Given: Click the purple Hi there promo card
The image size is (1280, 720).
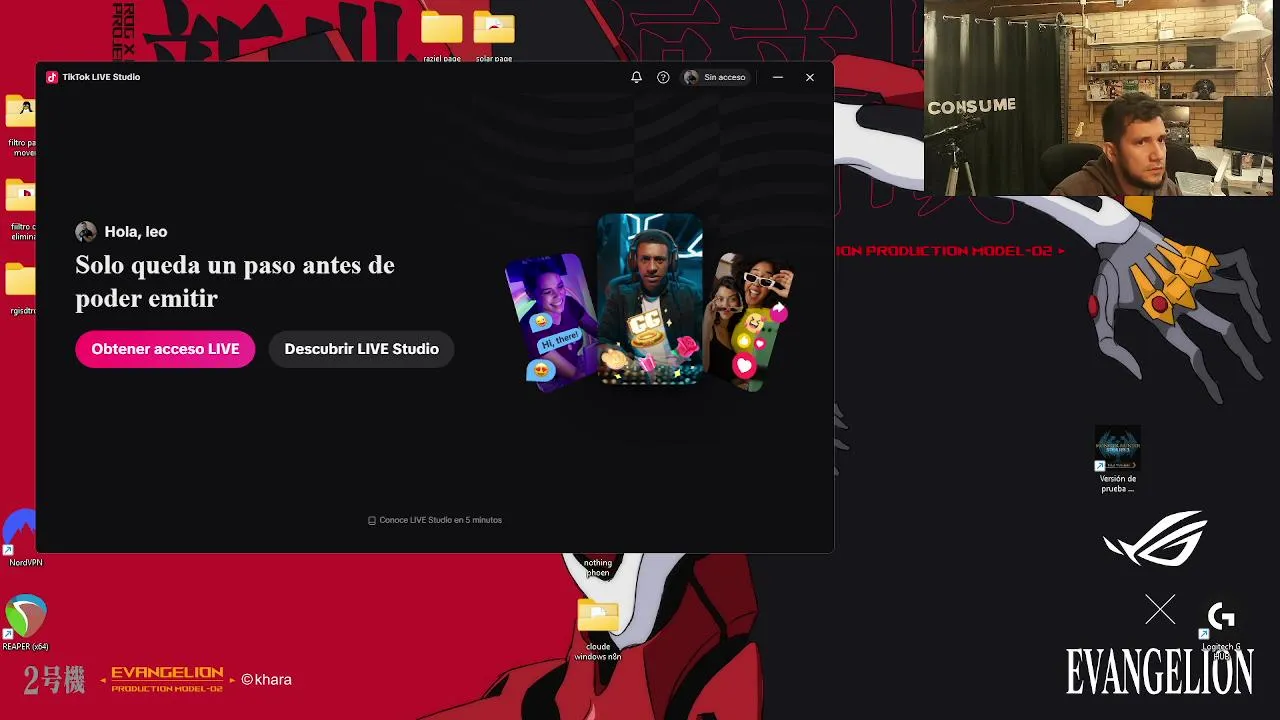Looking at the screenshot, I should coord(548,320).
